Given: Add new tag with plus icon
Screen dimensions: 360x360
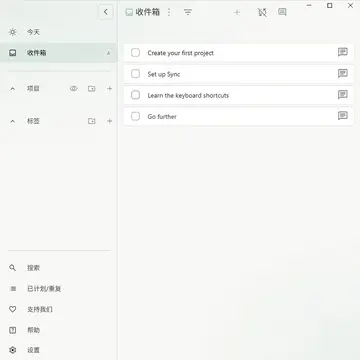Looking at the screenshot, I should (x=109, y=121).
